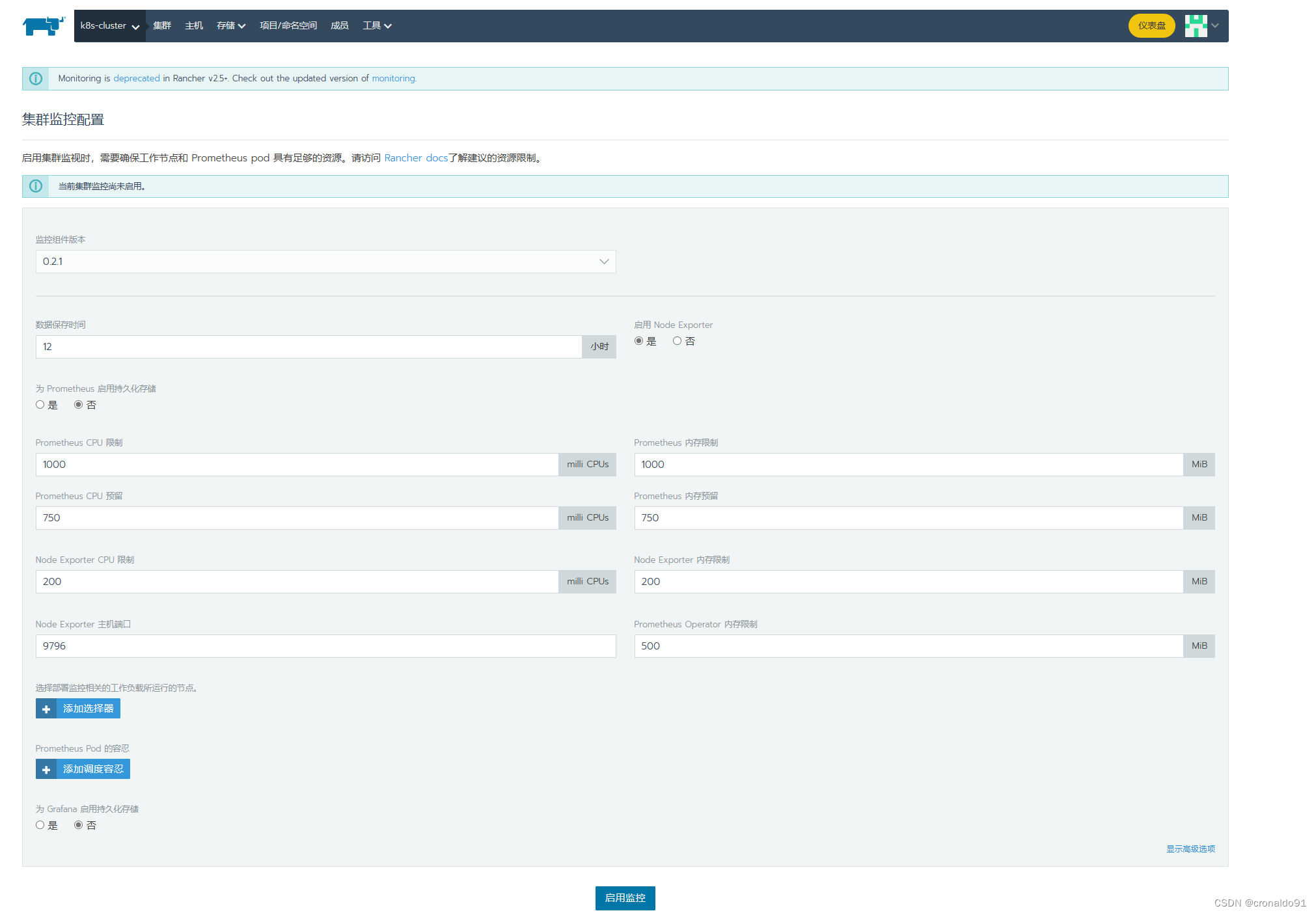1316x913 pixels.
Task: Click the user avatar icon
Action: tap(1196, 26)
